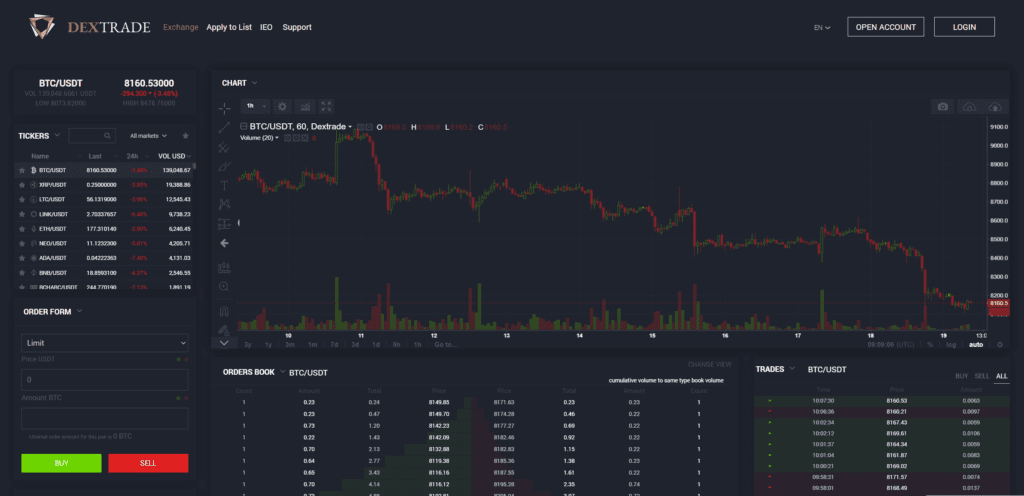Viewport: 1024px width, 496px height.
Task: Select the prediction and measurement tool
Action: click(224, 224)
